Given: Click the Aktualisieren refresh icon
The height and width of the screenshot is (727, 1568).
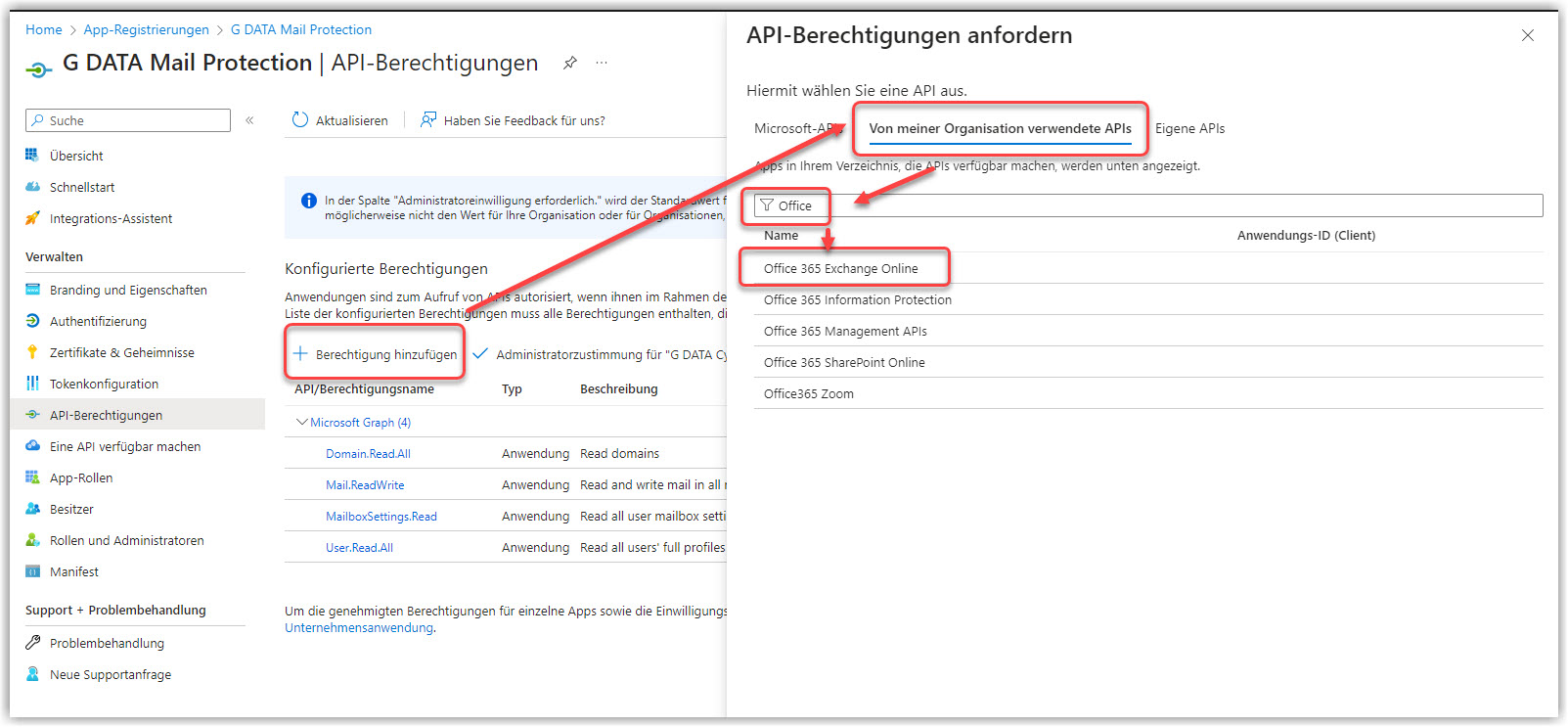Looking at the screenshot, I should point(300,120).
